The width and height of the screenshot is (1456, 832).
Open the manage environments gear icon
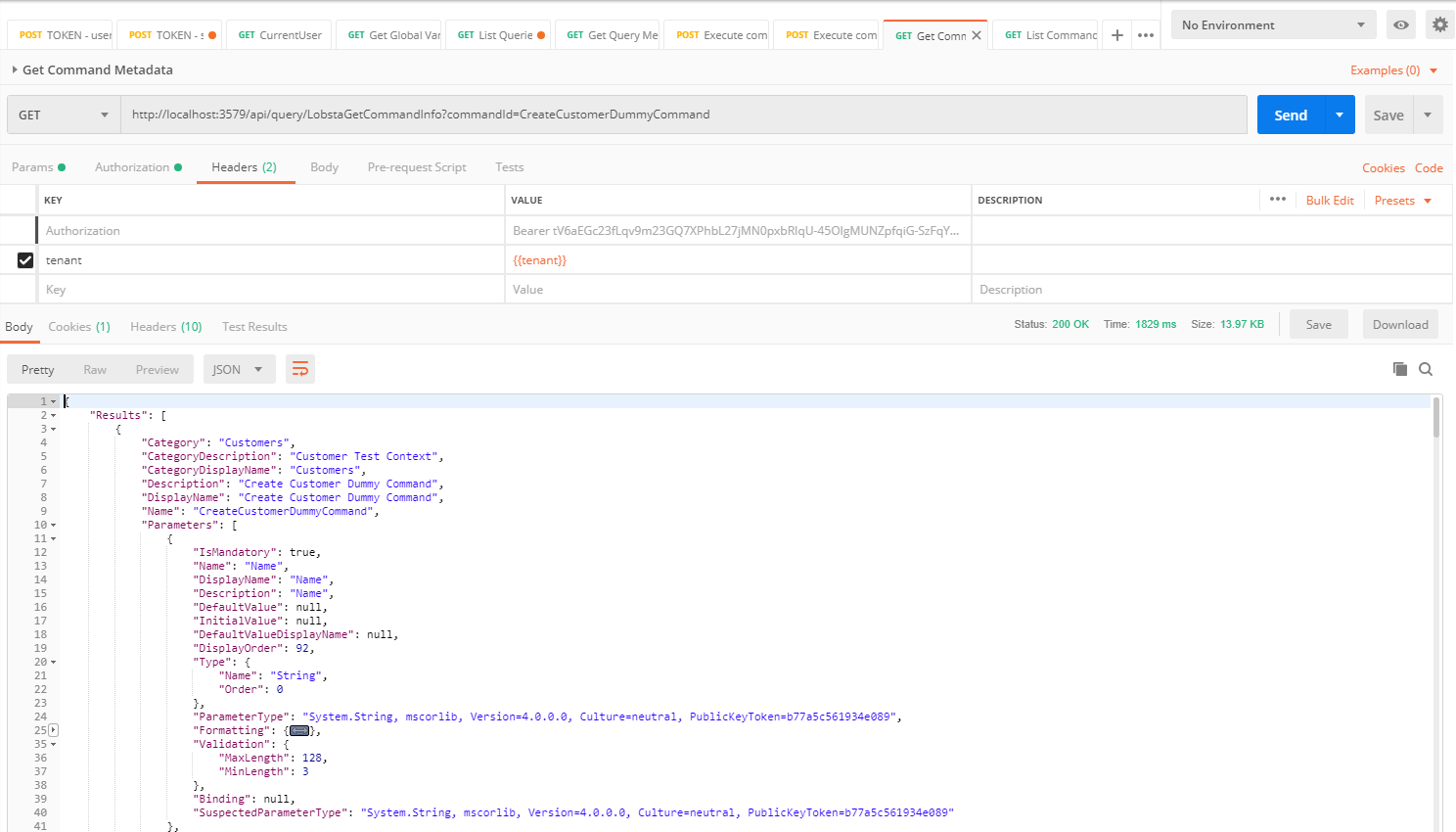[1439, 24]
